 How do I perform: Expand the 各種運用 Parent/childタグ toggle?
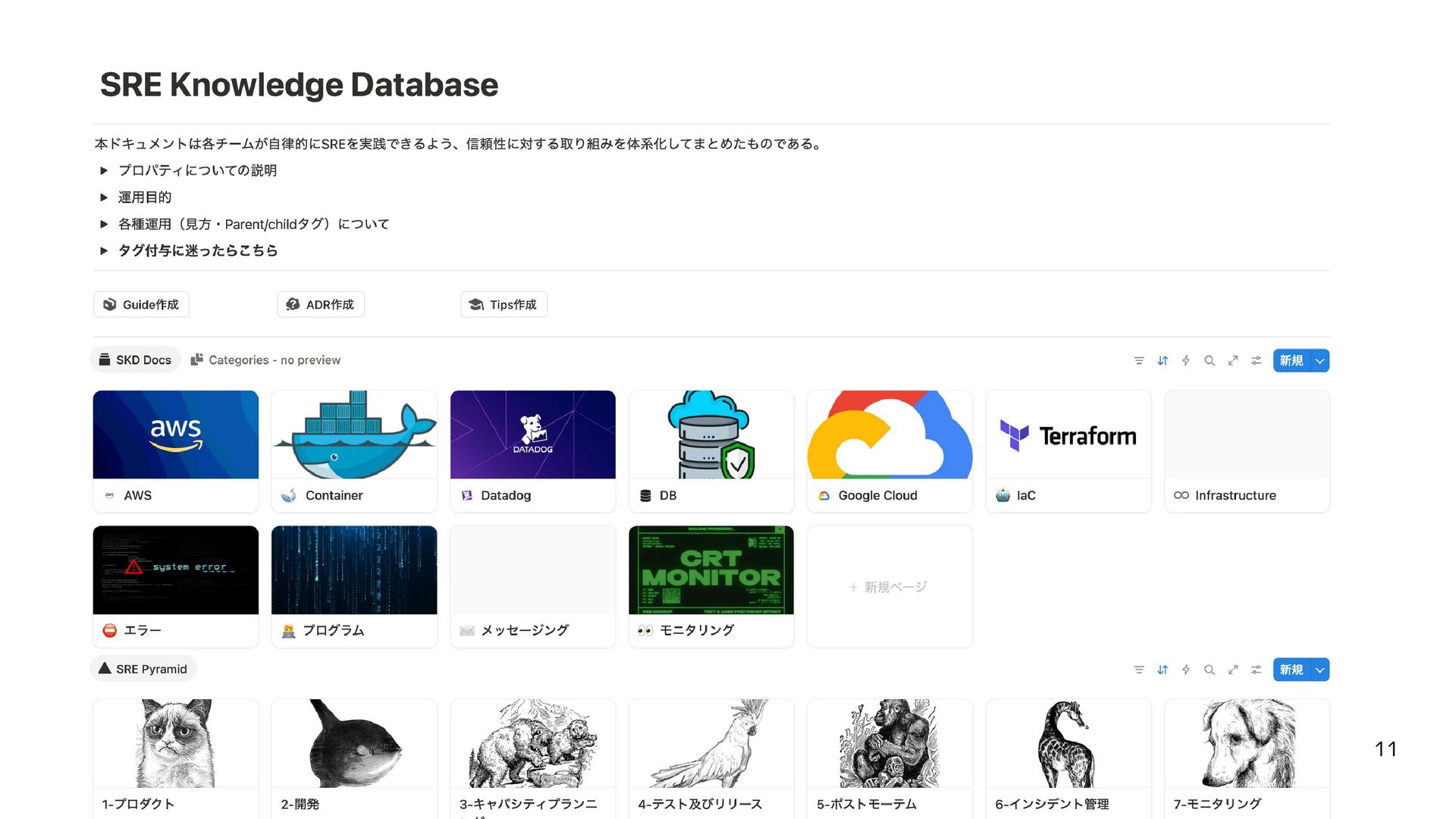(x=104, y=224)
